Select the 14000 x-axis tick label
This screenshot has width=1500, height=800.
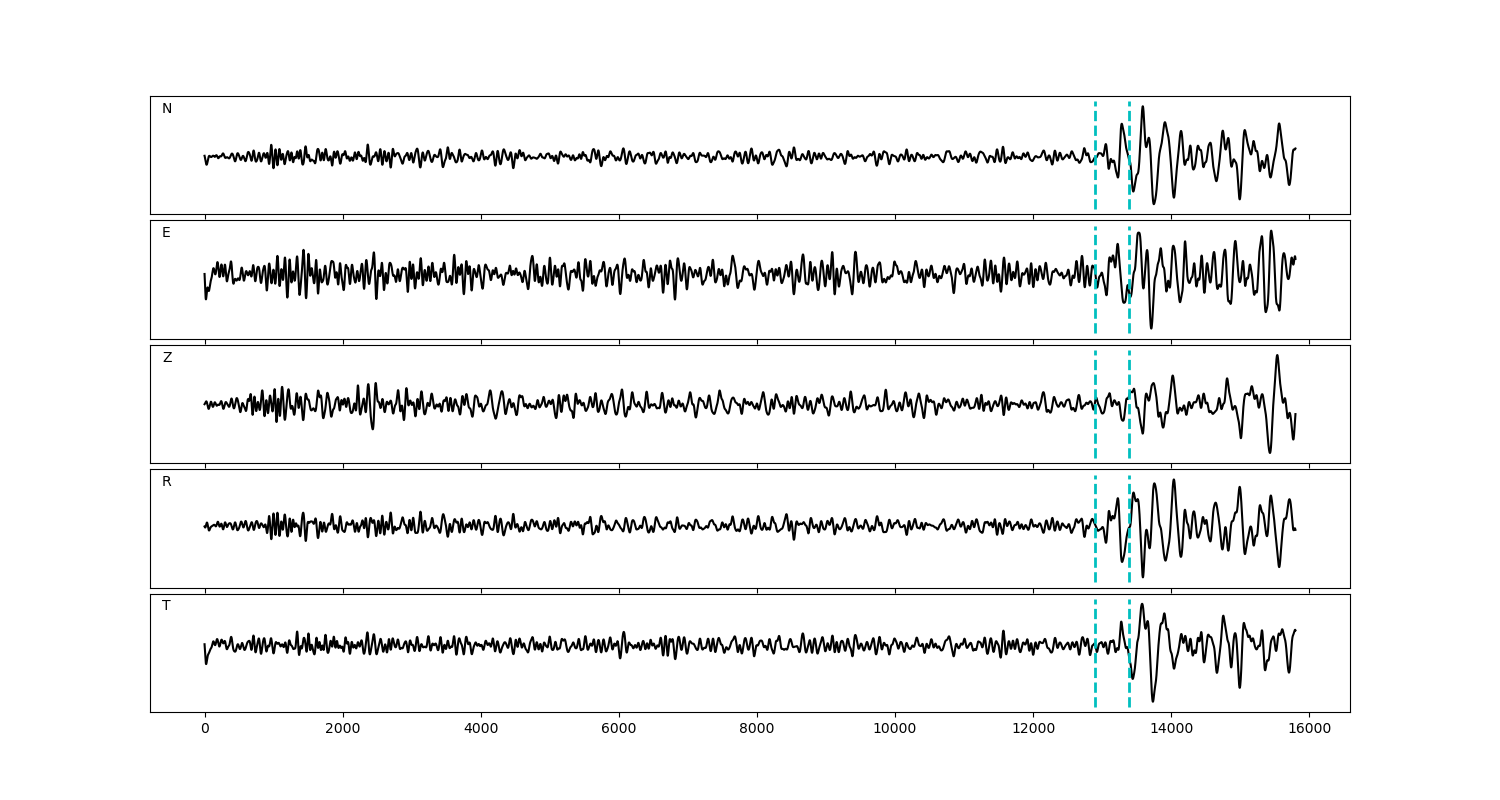(x=1171, y=729)
